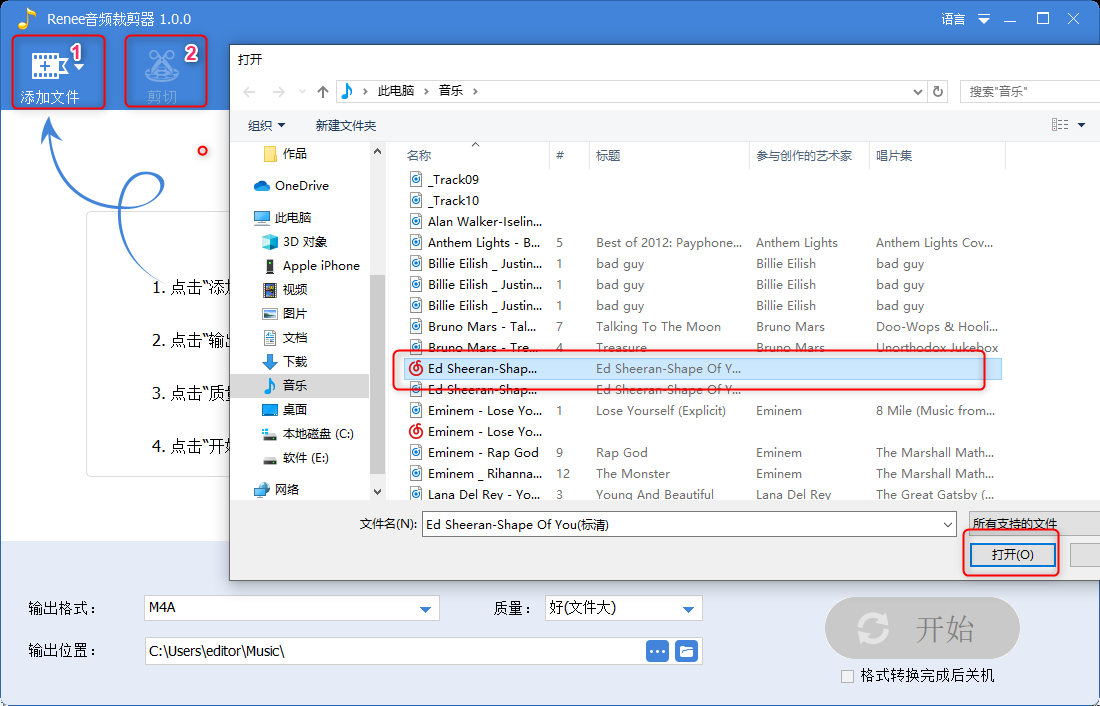The width and height of the screenshot is (1100, 706).
Task: Click the 开始 start button
Action: [922, 628]
